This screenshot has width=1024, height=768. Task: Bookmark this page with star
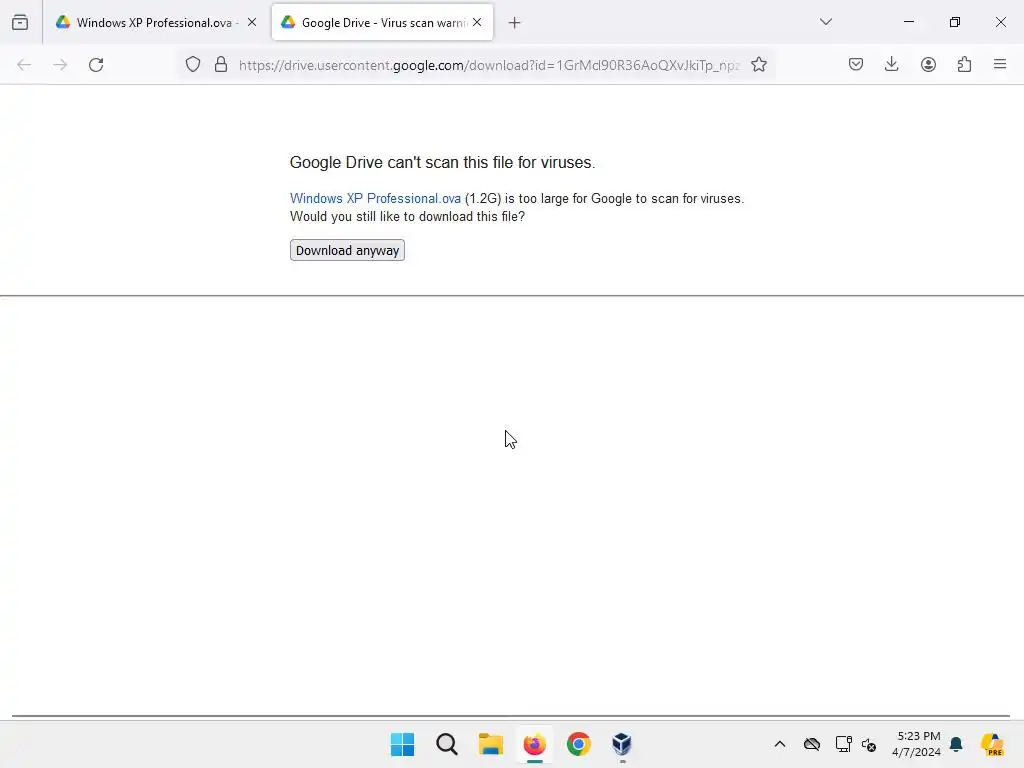tap(759, 65)
